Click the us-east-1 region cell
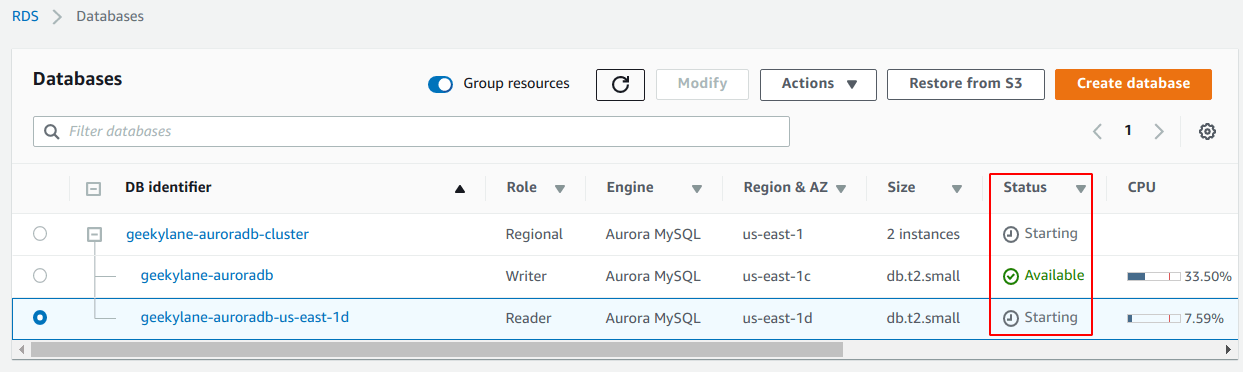1243x372 pixels. coord(773,234)
